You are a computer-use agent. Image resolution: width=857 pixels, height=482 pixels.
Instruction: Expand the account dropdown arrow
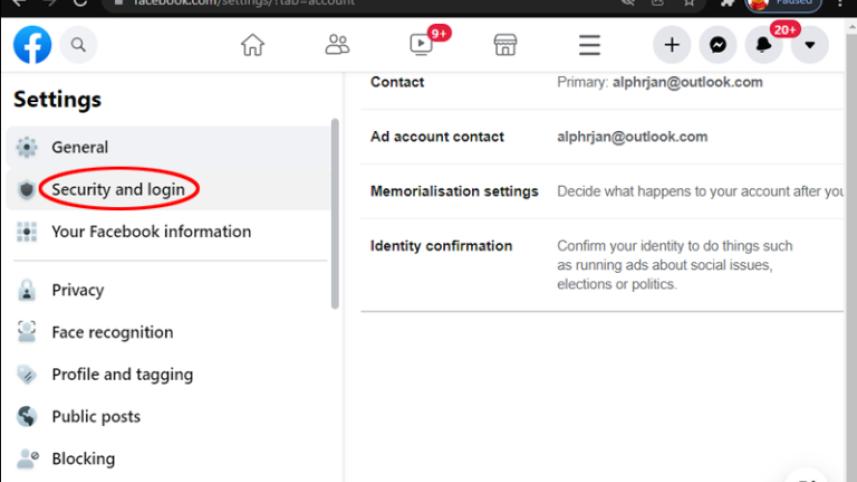point(809,45)
